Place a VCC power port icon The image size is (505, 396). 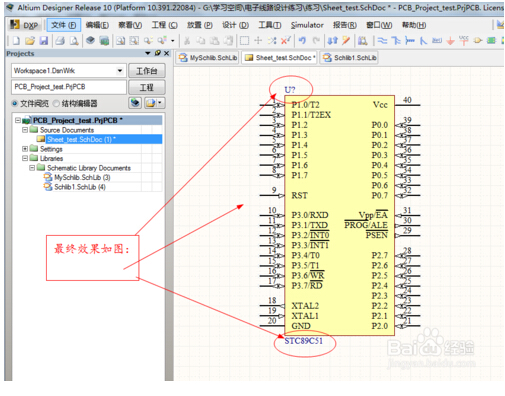[464, 41]
